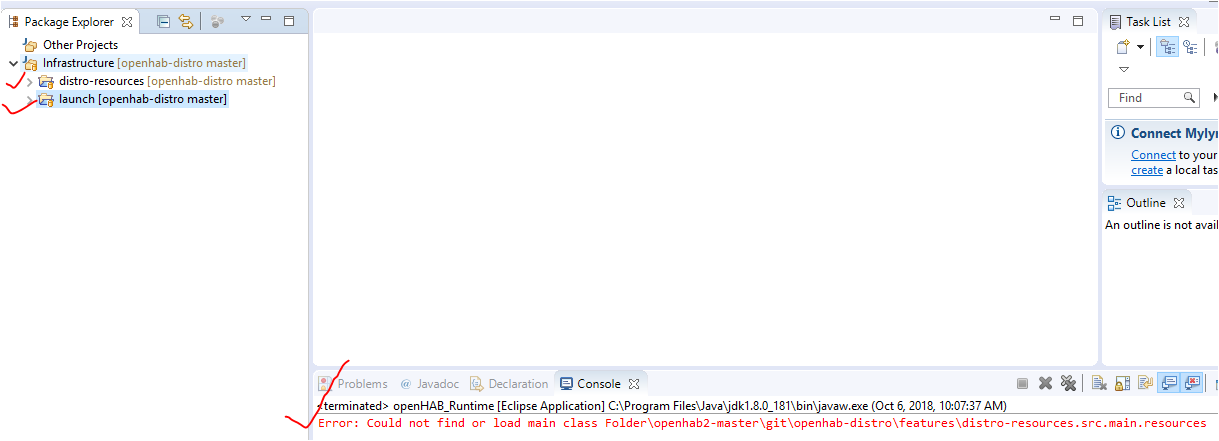Toggle console Word Wrap

coord(1144,383)
